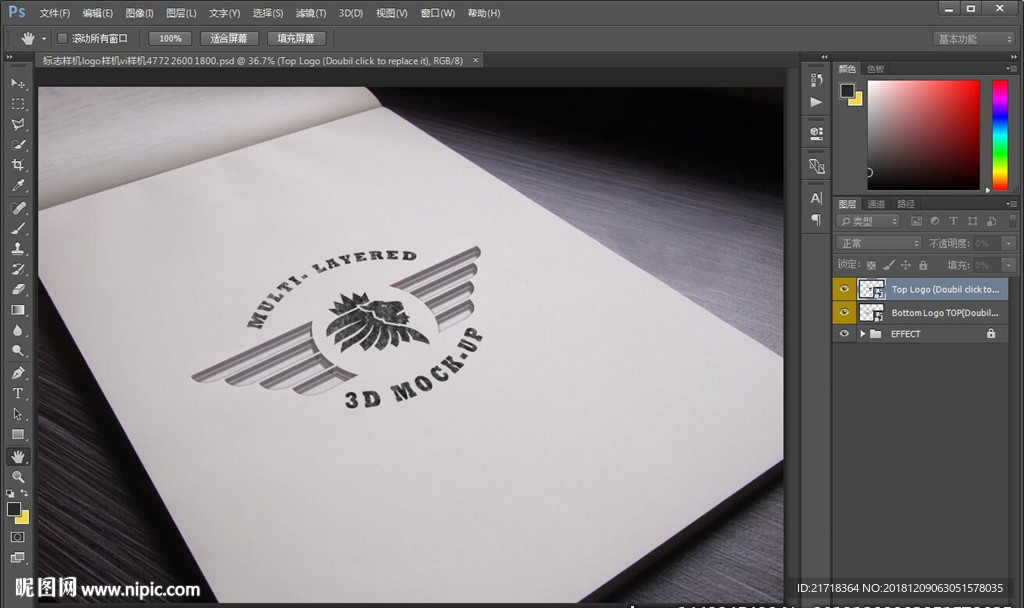
Task: Toggle lock all padlock in Layers panel
Action: [923, 265]
